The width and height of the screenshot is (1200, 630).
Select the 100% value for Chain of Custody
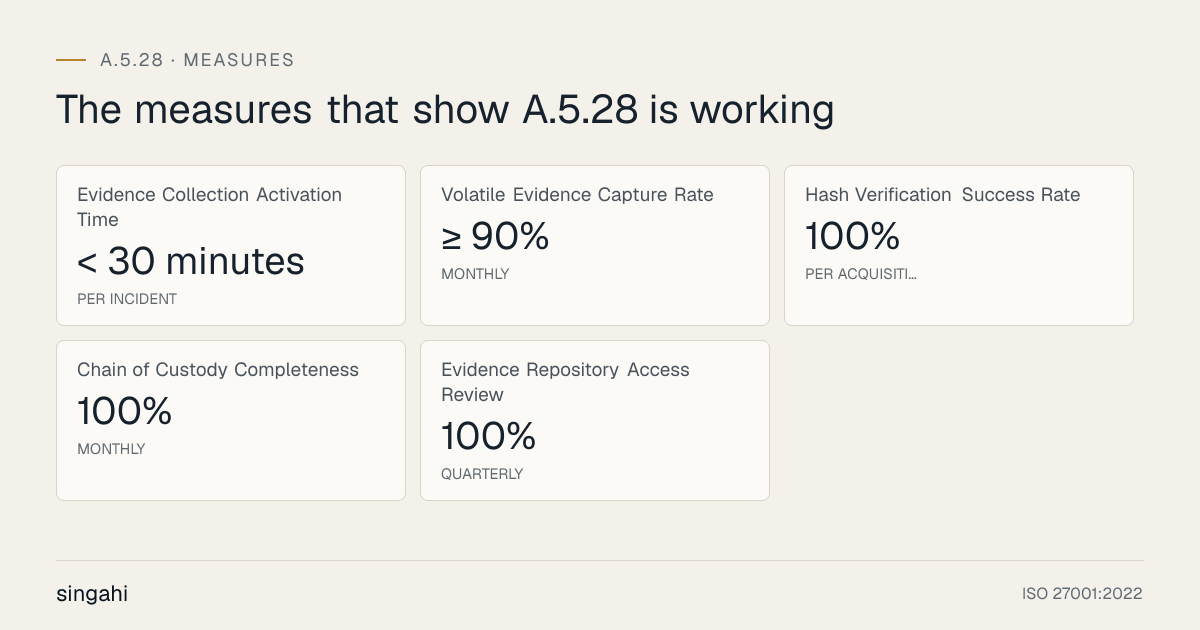pos(125,411)
